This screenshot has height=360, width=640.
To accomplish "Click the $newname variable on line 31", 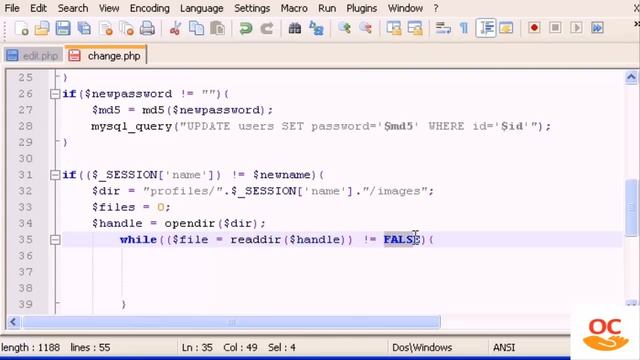I will coord(282,175).
